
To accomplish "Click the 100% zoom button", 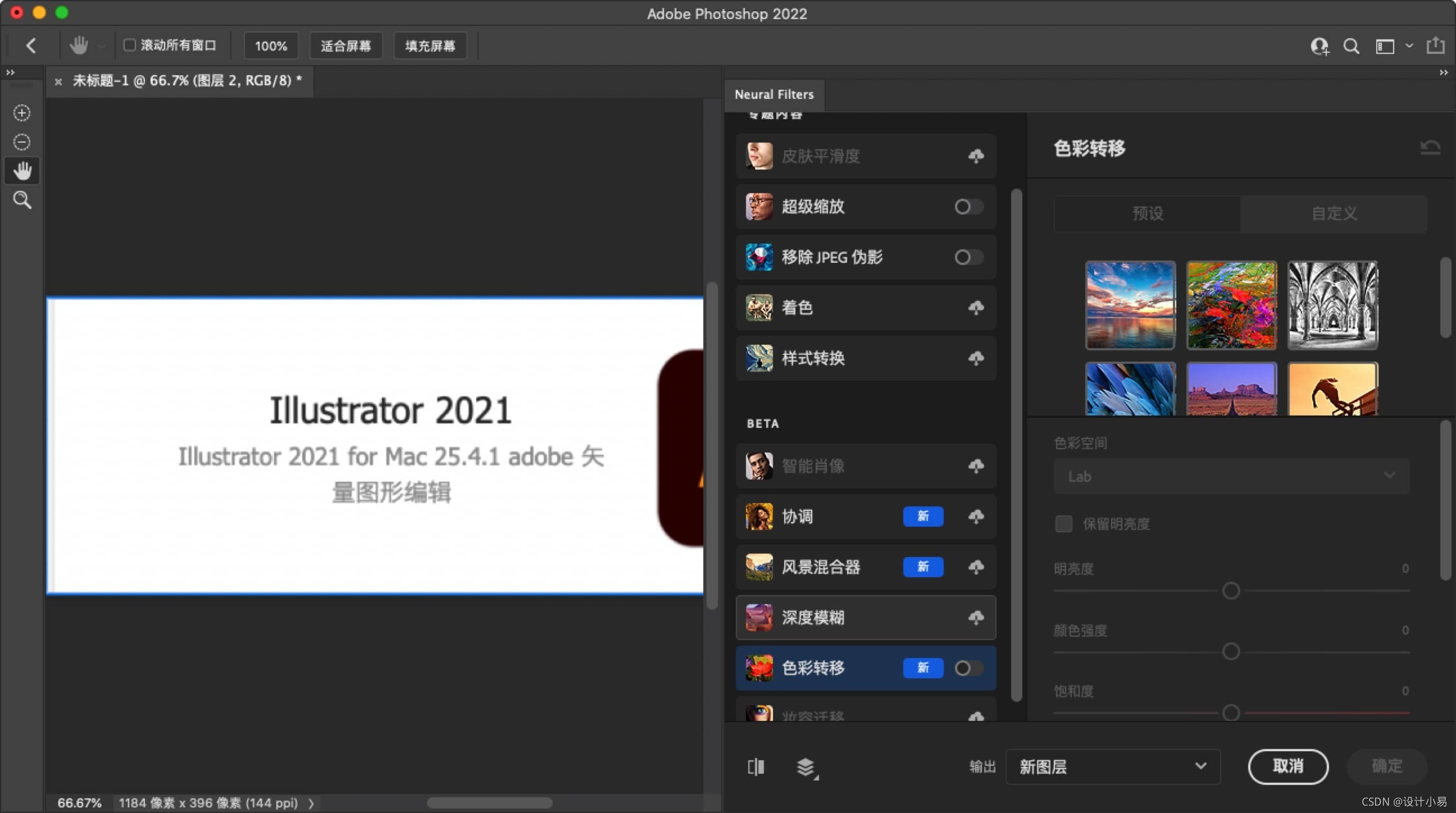I will pyautogui.click(x=271, y=46).
